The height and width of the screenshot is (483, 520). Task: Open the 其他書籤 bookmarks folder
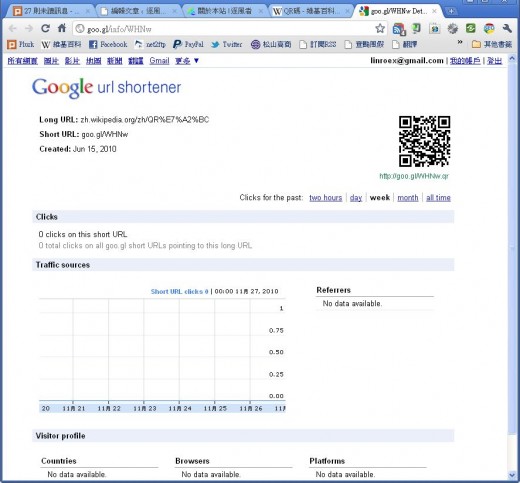point(492,44)
